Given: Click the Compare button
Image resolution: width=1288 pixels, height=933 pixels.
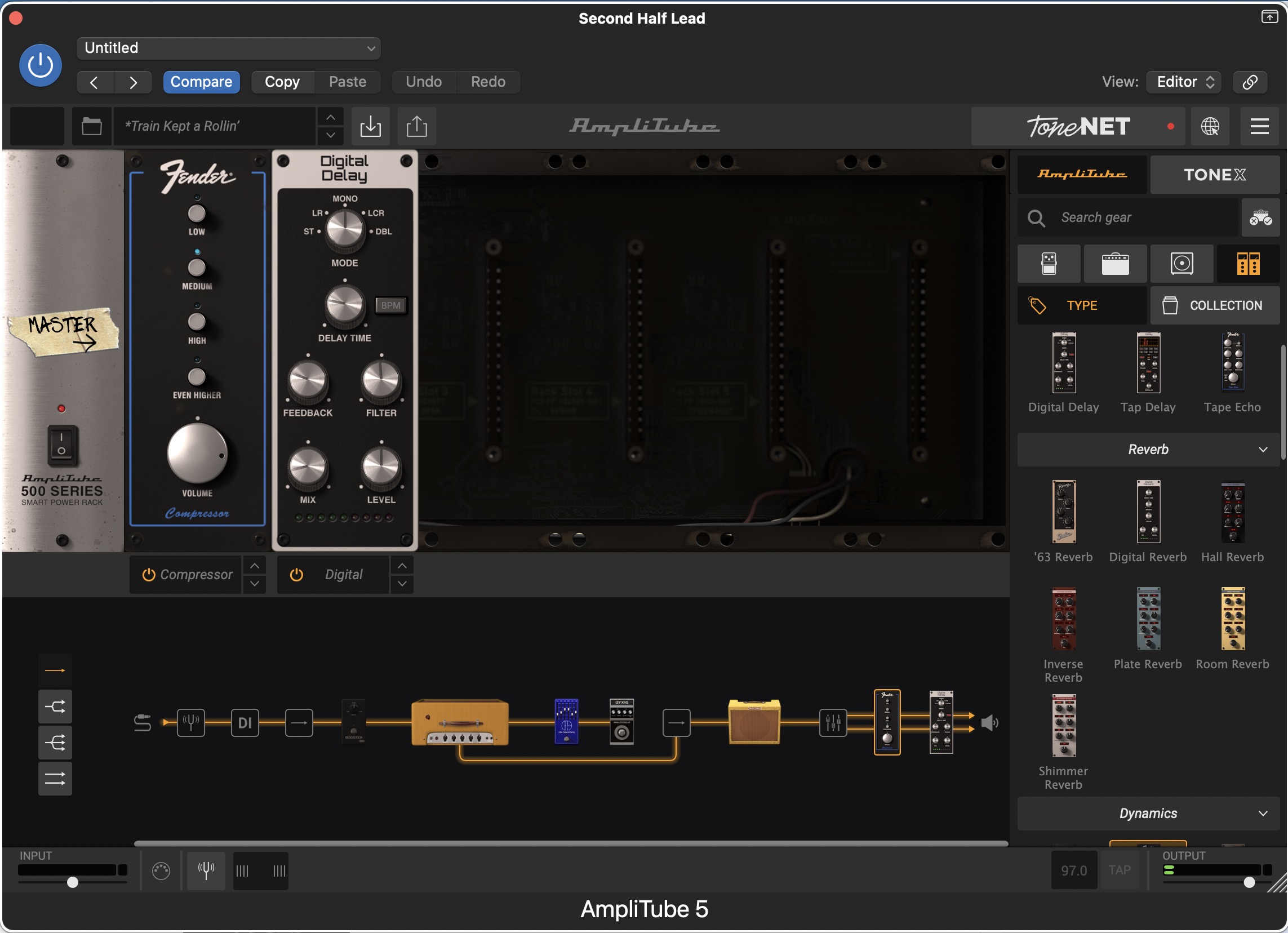Looking at the screenshot, I should click(201, 82).
